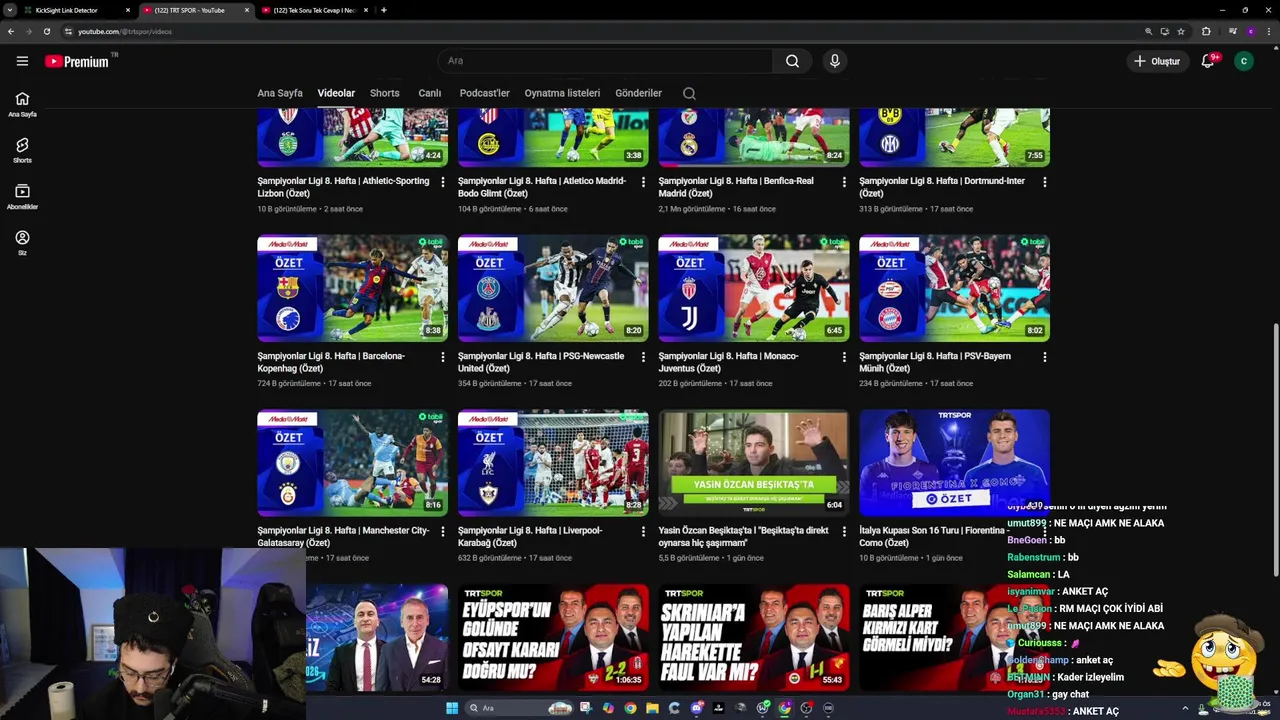This screenshot has width=1280, height=720.
Task: Open File Explorer from the taskbar
Action: point(652,708)
